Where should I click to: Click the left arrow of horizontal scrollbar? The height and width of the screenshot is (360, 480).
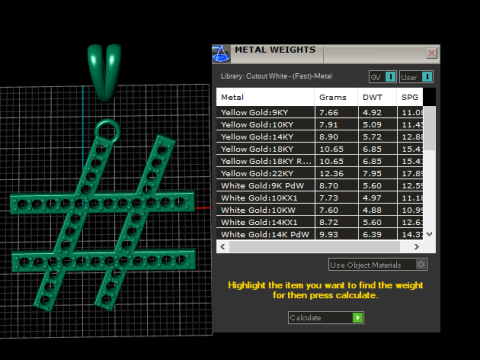[223, 247]
